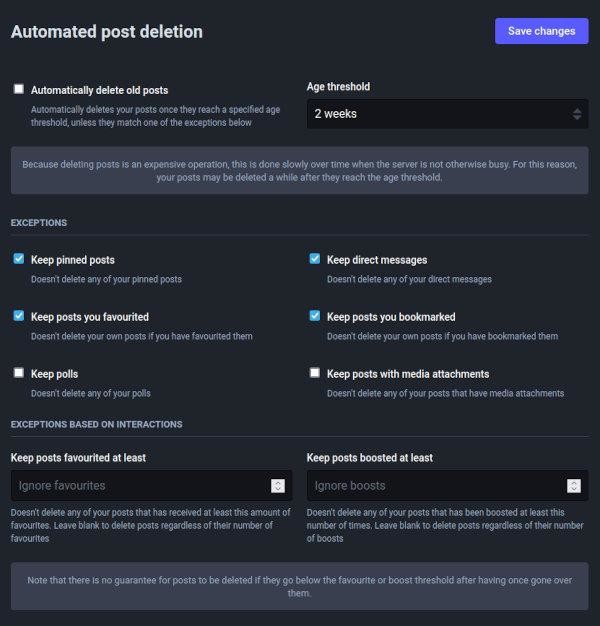Disable Keep posts you bookmarked
This screenshot has width=600, height=626.
point(315,316)
